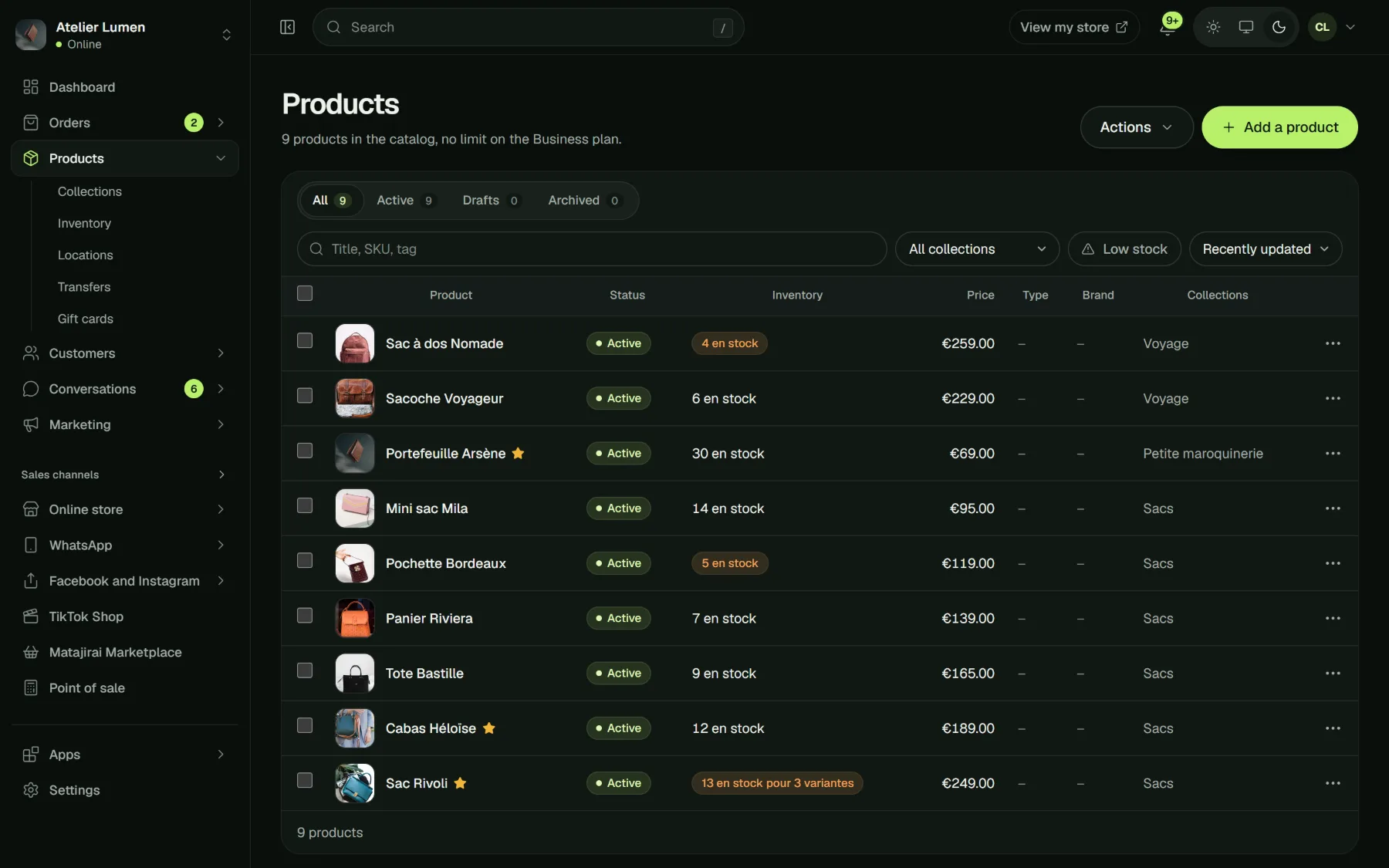Switch to light theme sun icon
The image size is (1389, 868).
[x=1213, y=27]
